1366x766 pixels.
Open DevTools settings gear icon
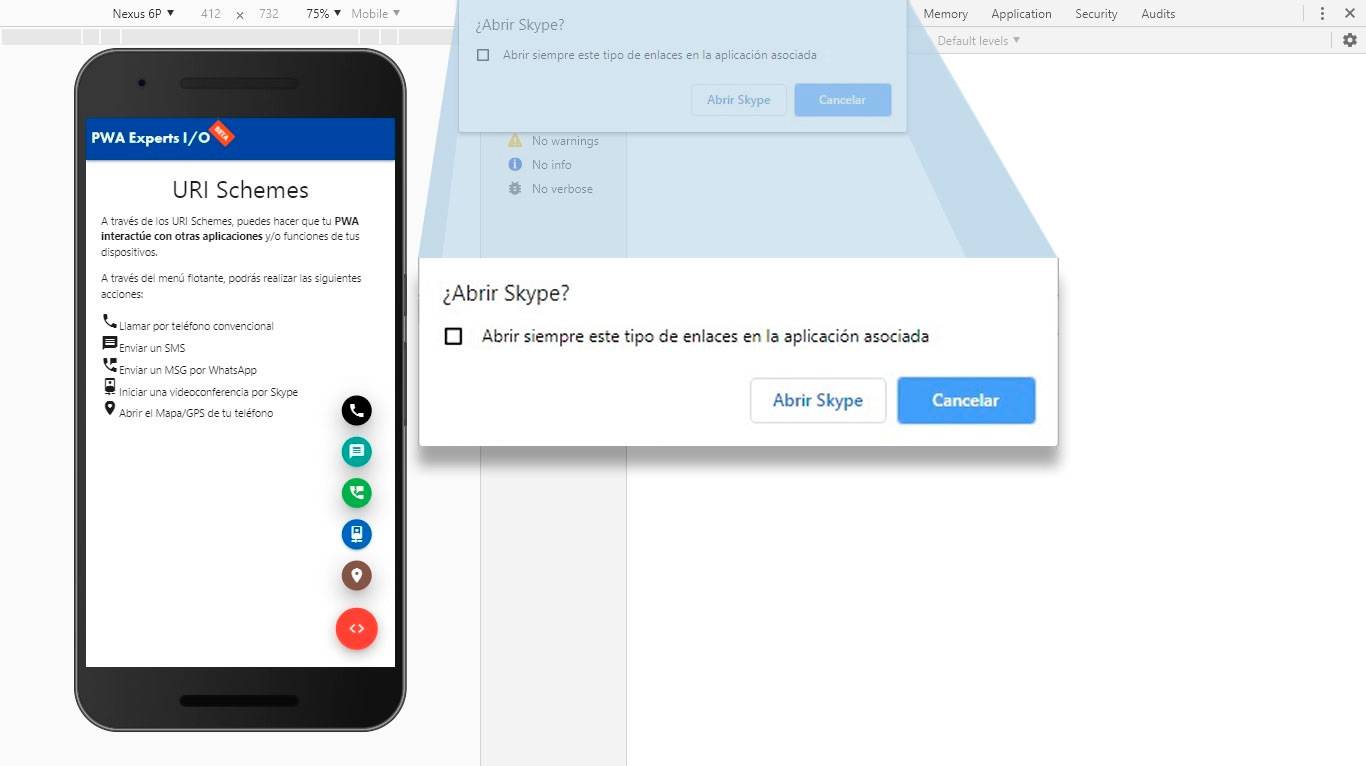1350,40
